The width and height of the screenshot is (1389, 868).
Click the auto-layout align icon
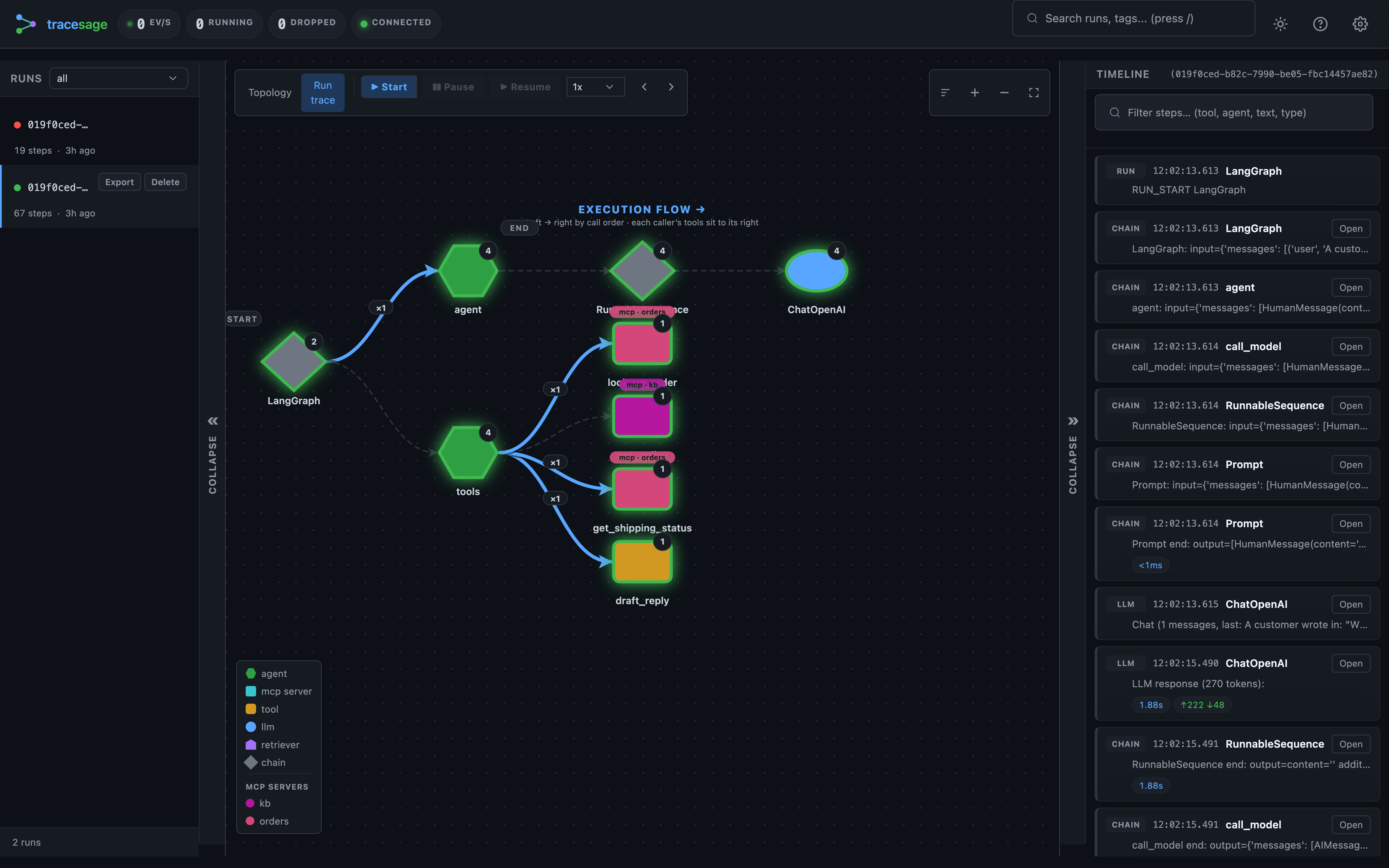coord(945,92)
